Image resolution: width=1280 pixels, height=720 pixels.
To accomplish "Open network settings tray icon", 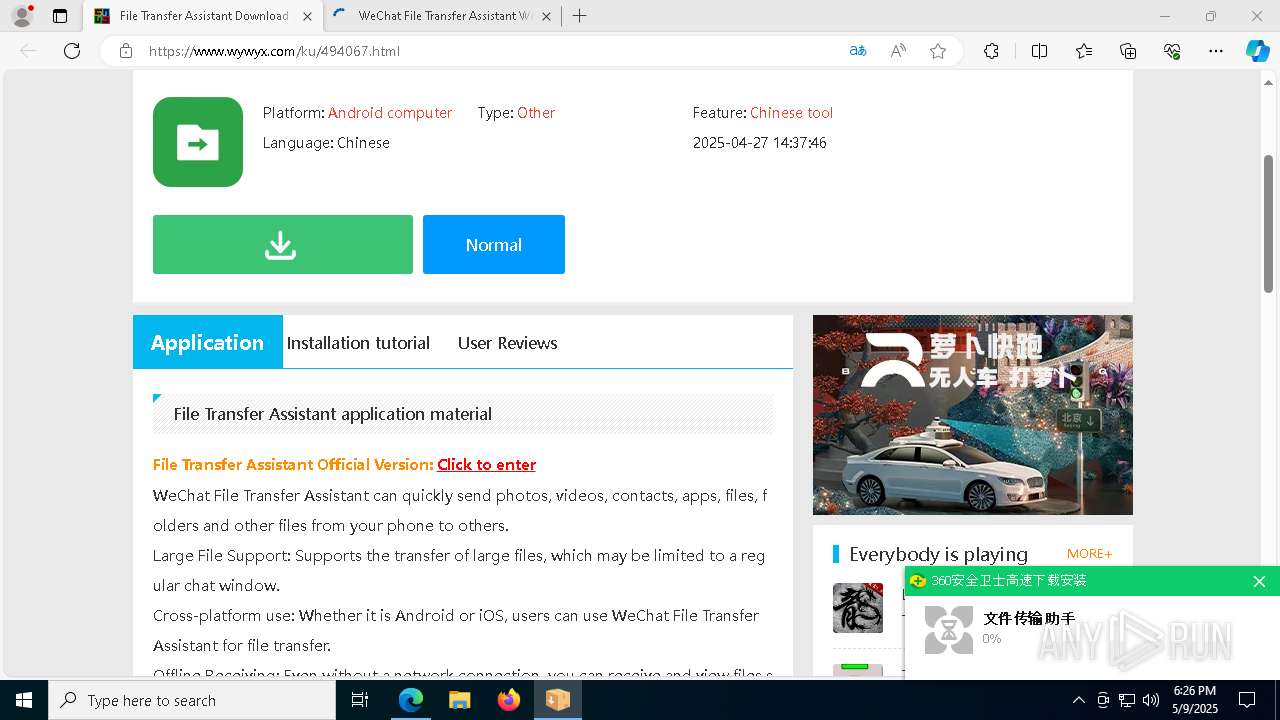I will (1126, 700).
